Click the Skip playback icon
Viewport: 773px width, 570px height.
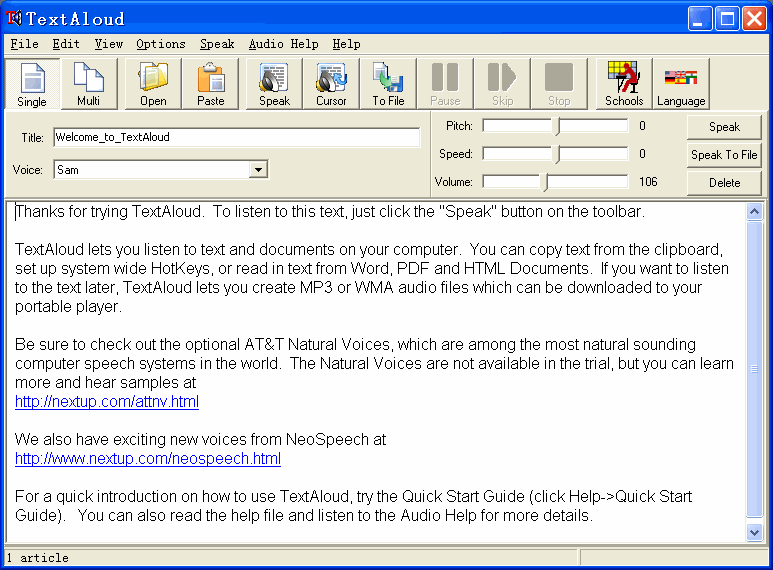[502, 84]
